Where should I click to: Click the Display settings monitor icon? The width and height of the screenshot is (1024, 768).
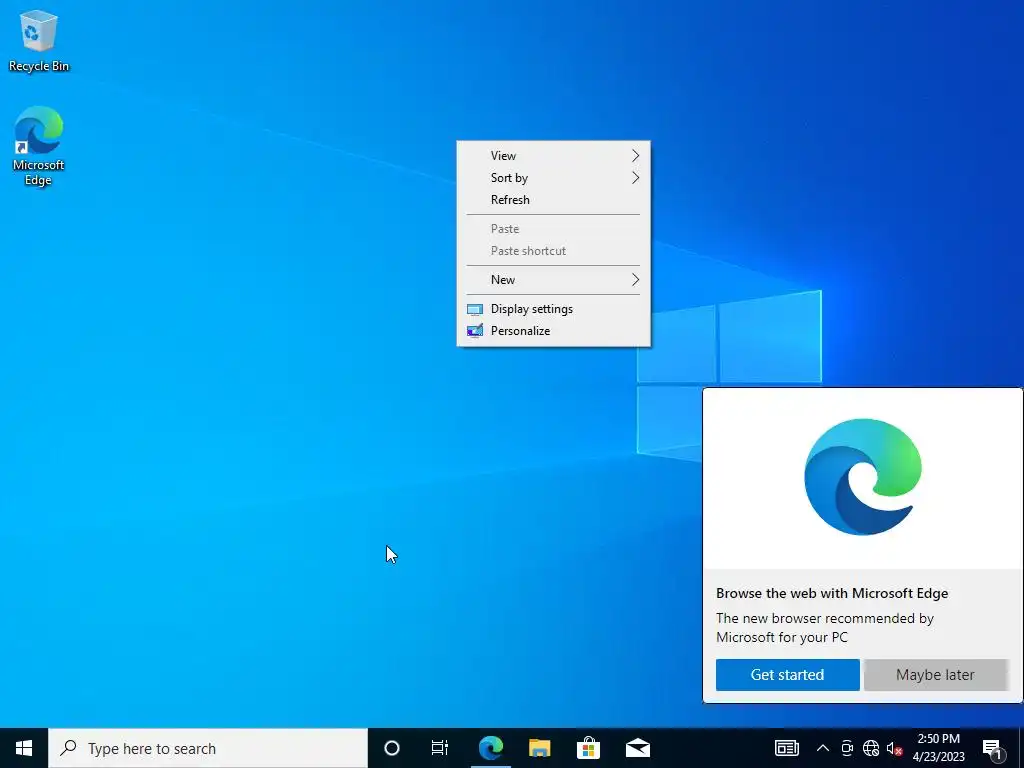[x=475, y=310]
